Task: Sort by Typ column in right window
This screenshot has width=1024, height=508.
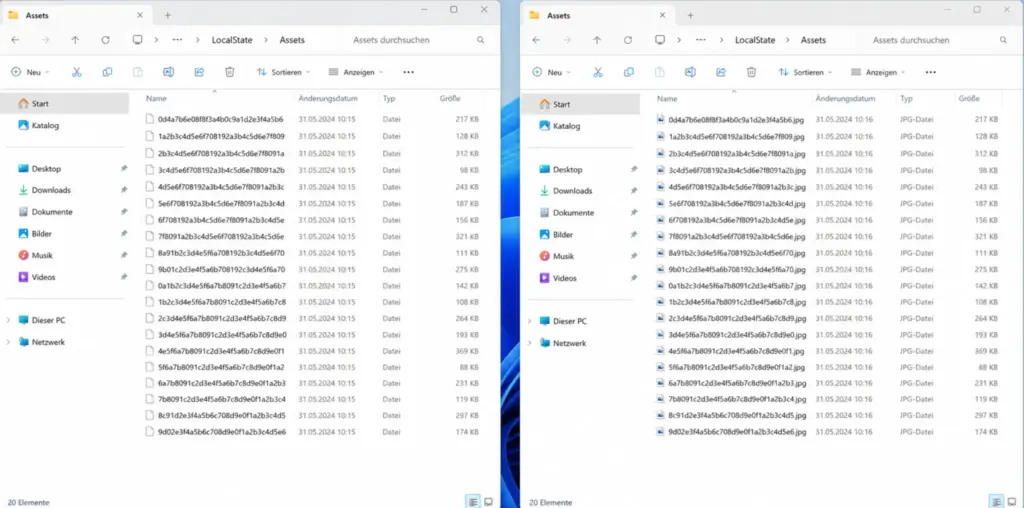Action: (906, 99)
